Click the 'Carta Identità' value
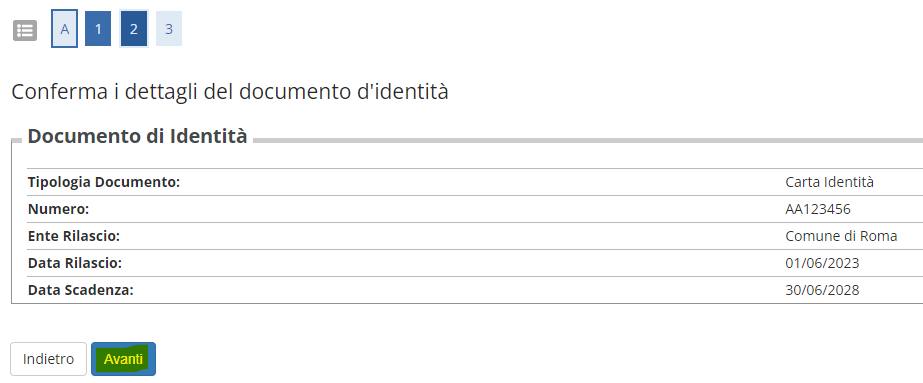 pos(829,182)
